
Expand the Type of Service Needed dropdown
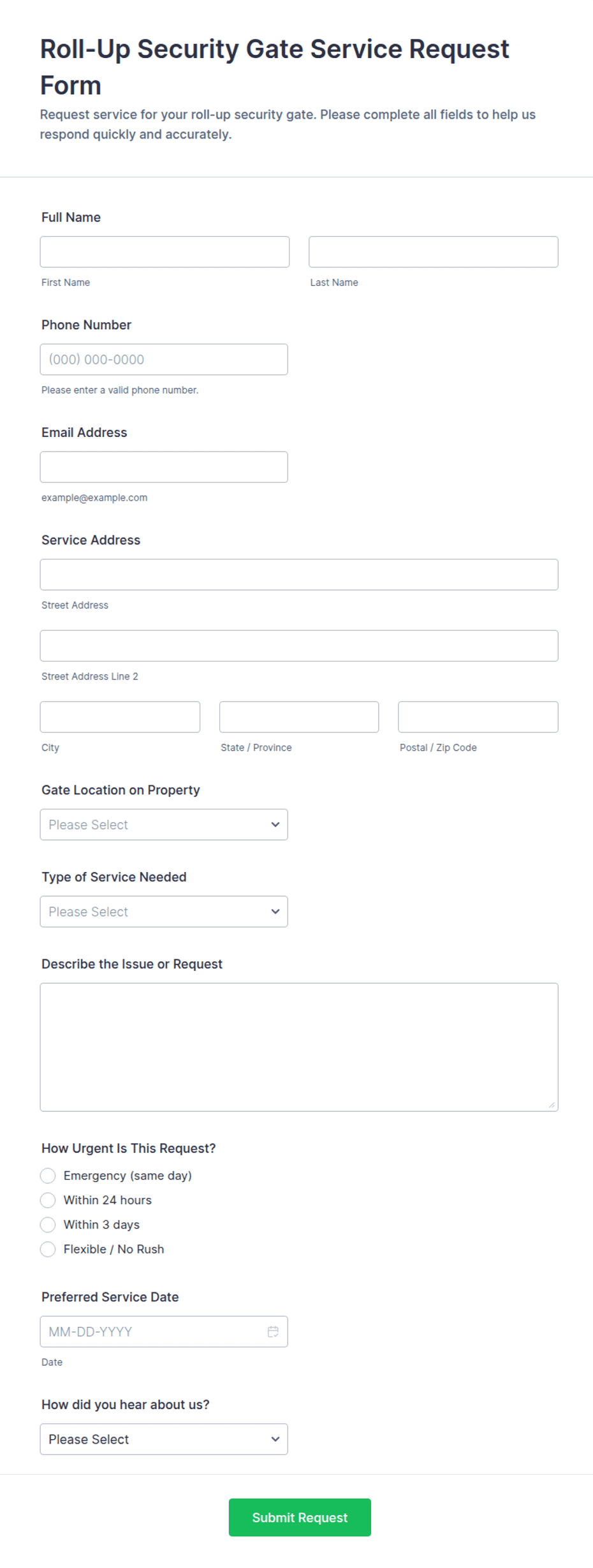click(164, 912)
